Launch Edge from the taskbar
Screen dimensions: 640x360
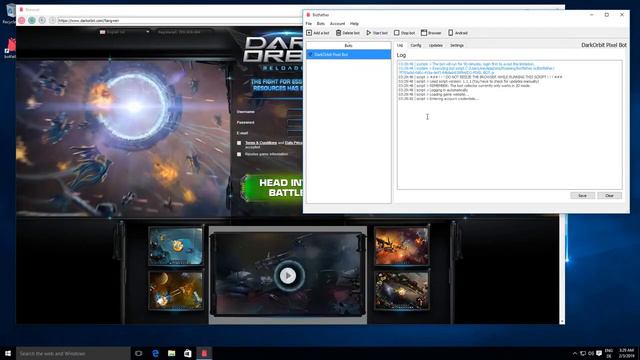[155, 353]
